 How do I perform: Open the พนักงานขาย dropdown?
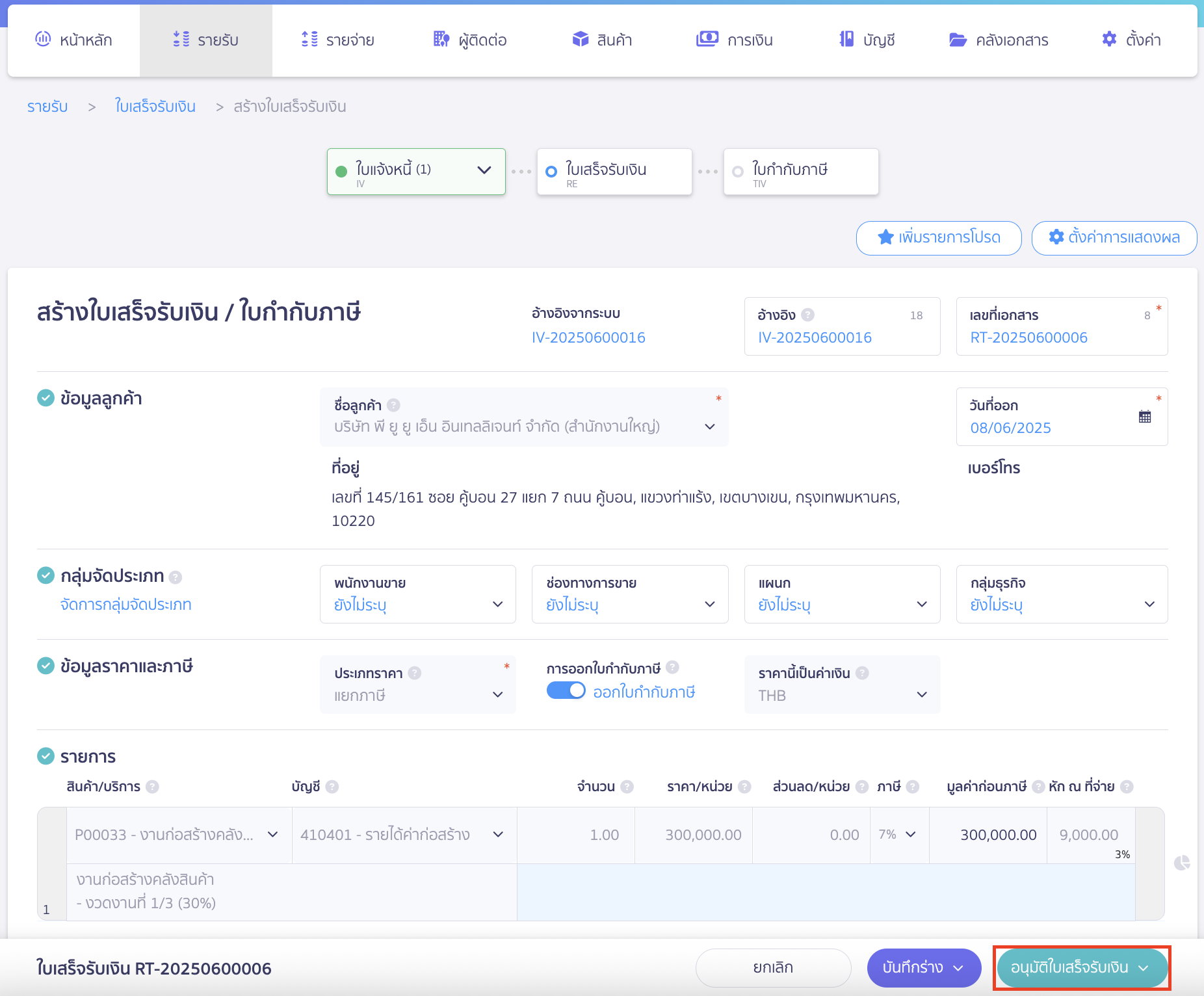417,594
